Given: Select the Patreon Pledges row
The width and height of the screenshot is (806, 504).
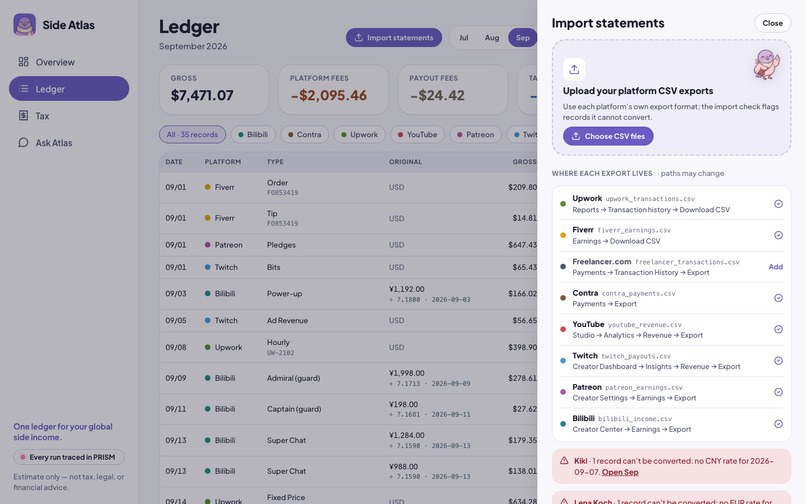Looking at the screenshot, I should (348, 245).
